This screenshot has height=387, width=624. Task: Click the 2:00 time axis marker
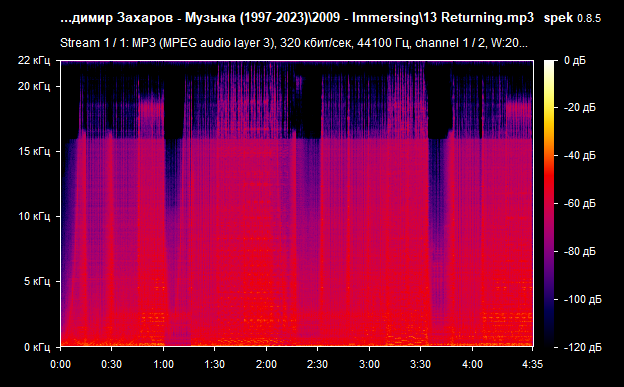pos(266,364)
